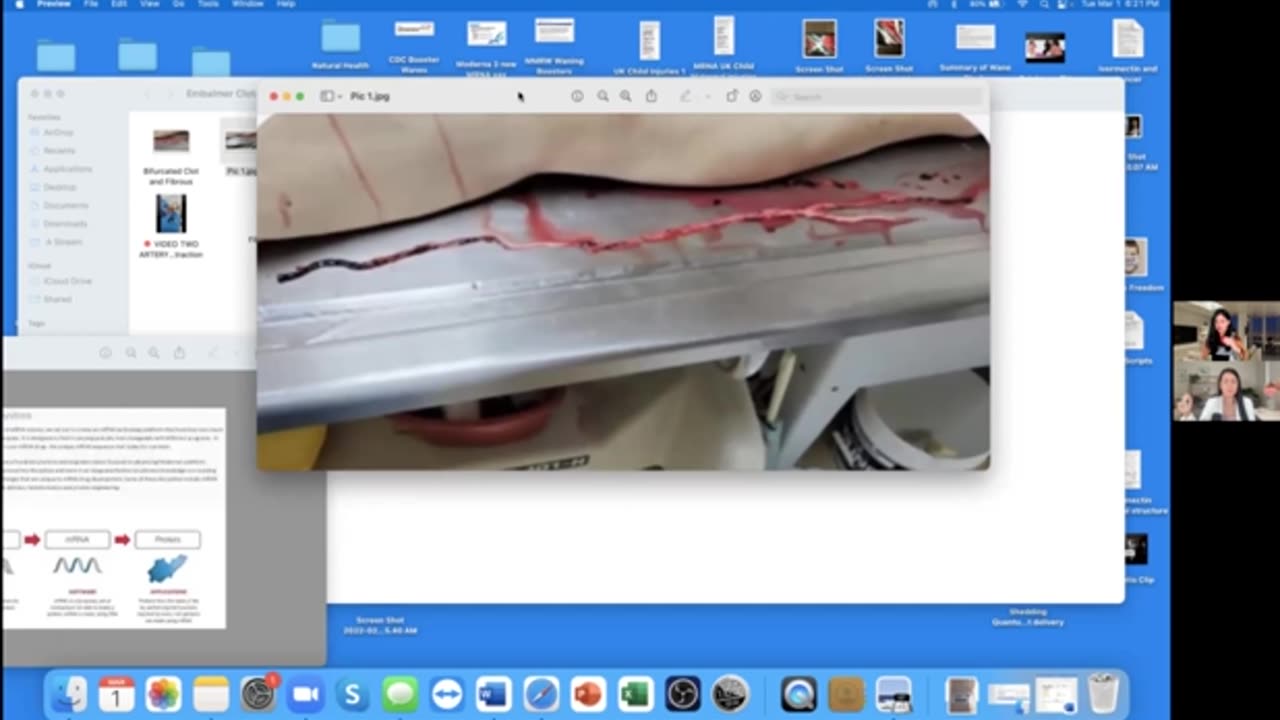The image size is (1280, 720).
Task: Open Safari from the Dock
Action: tap(541, 694)
